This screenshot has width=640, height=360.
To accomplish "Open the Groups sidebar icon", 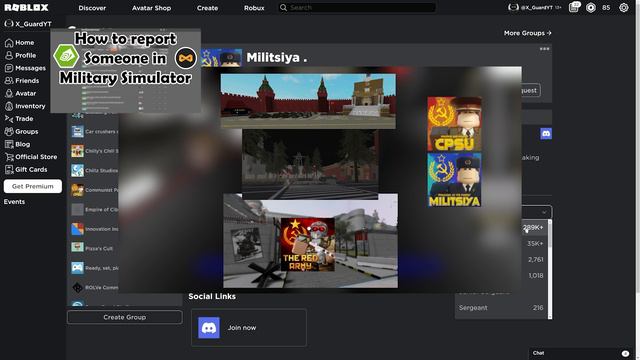I will tap(9, 131).
